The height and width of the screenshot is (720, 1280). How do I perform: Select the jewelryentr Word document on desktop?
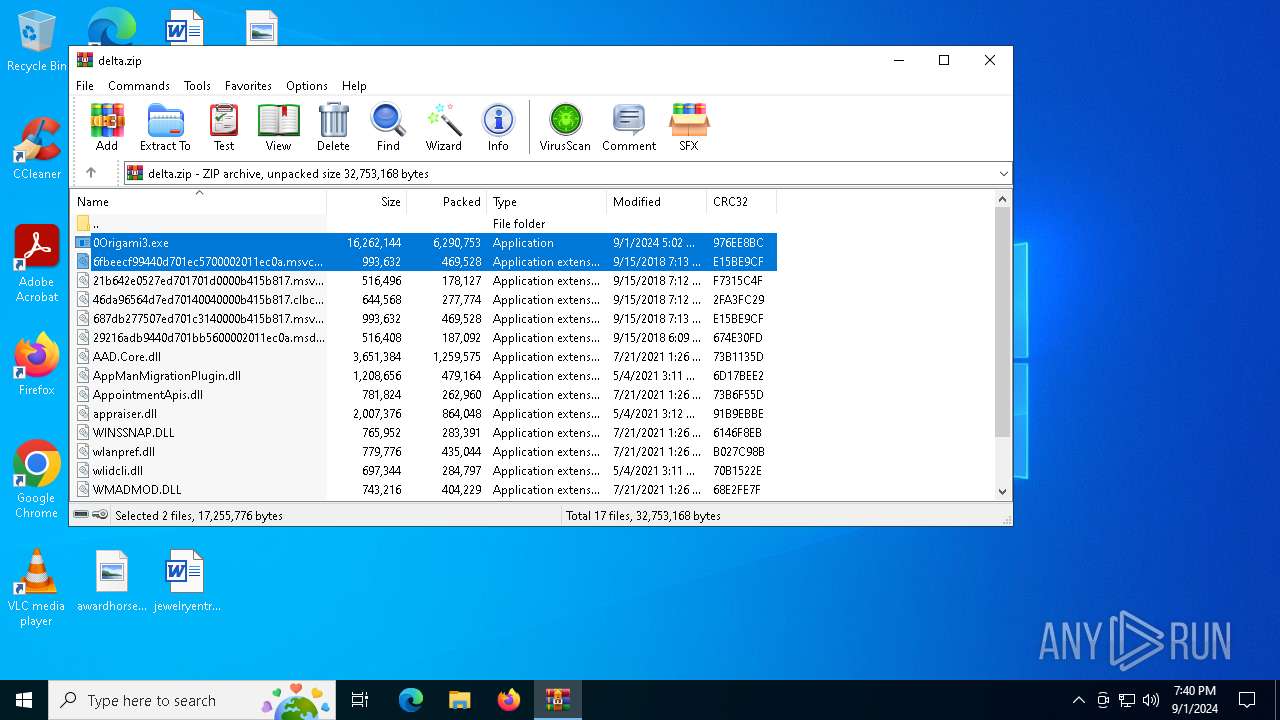186,581
